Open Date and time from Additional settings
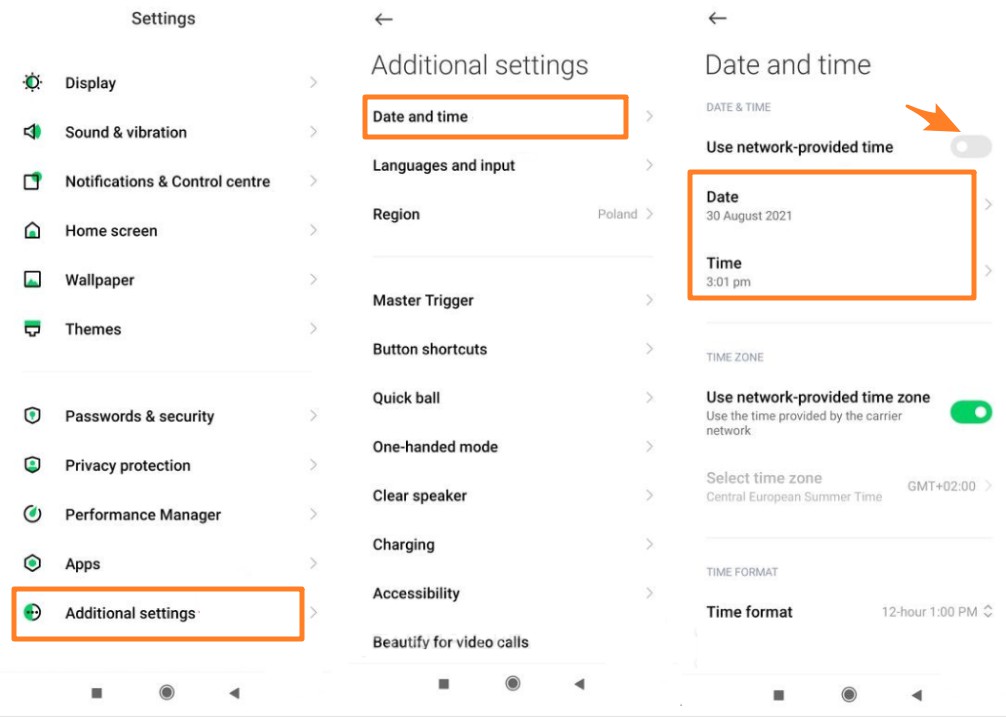 tap(494, 116)
